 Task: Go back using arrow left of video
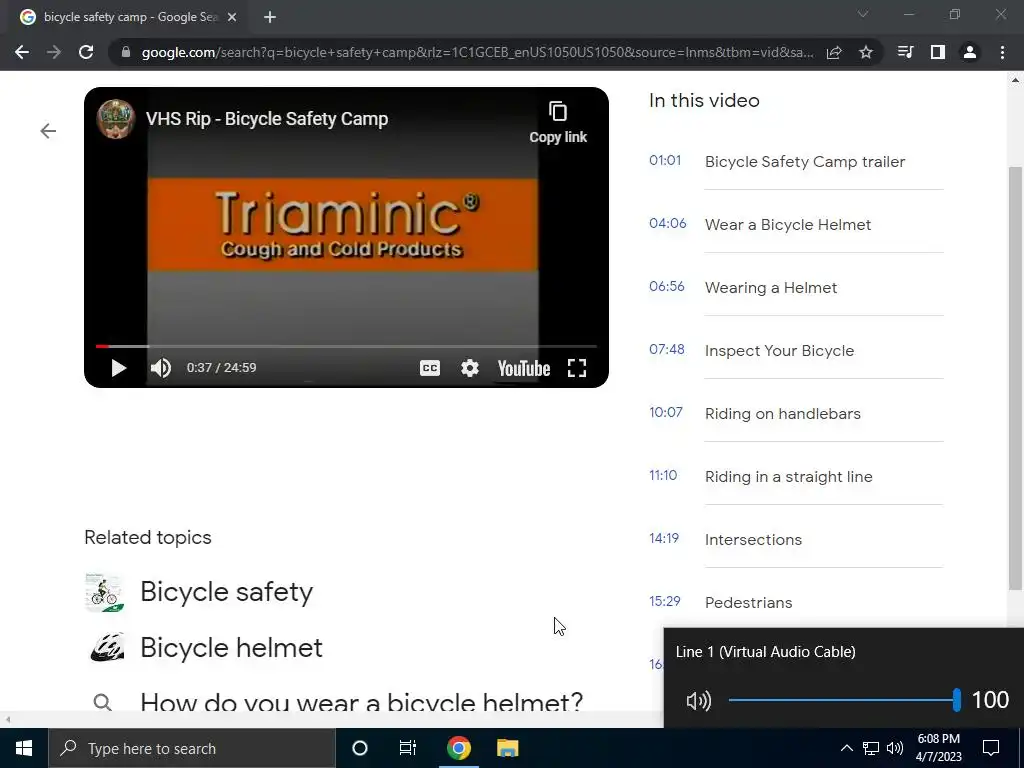tap(48, 131)
